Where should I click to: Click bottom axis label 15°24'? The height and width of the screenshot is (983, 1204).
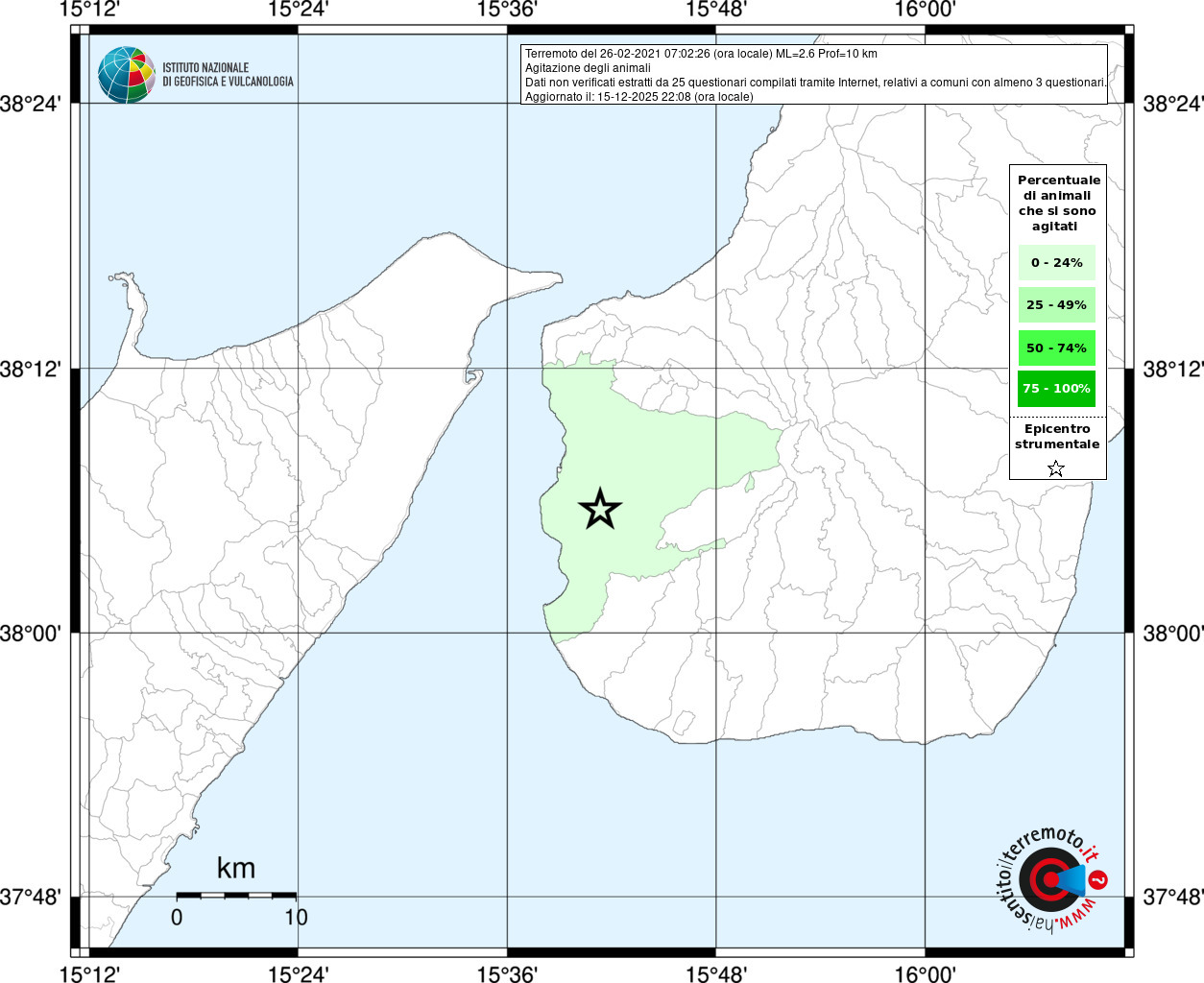(x=299, y=974)
